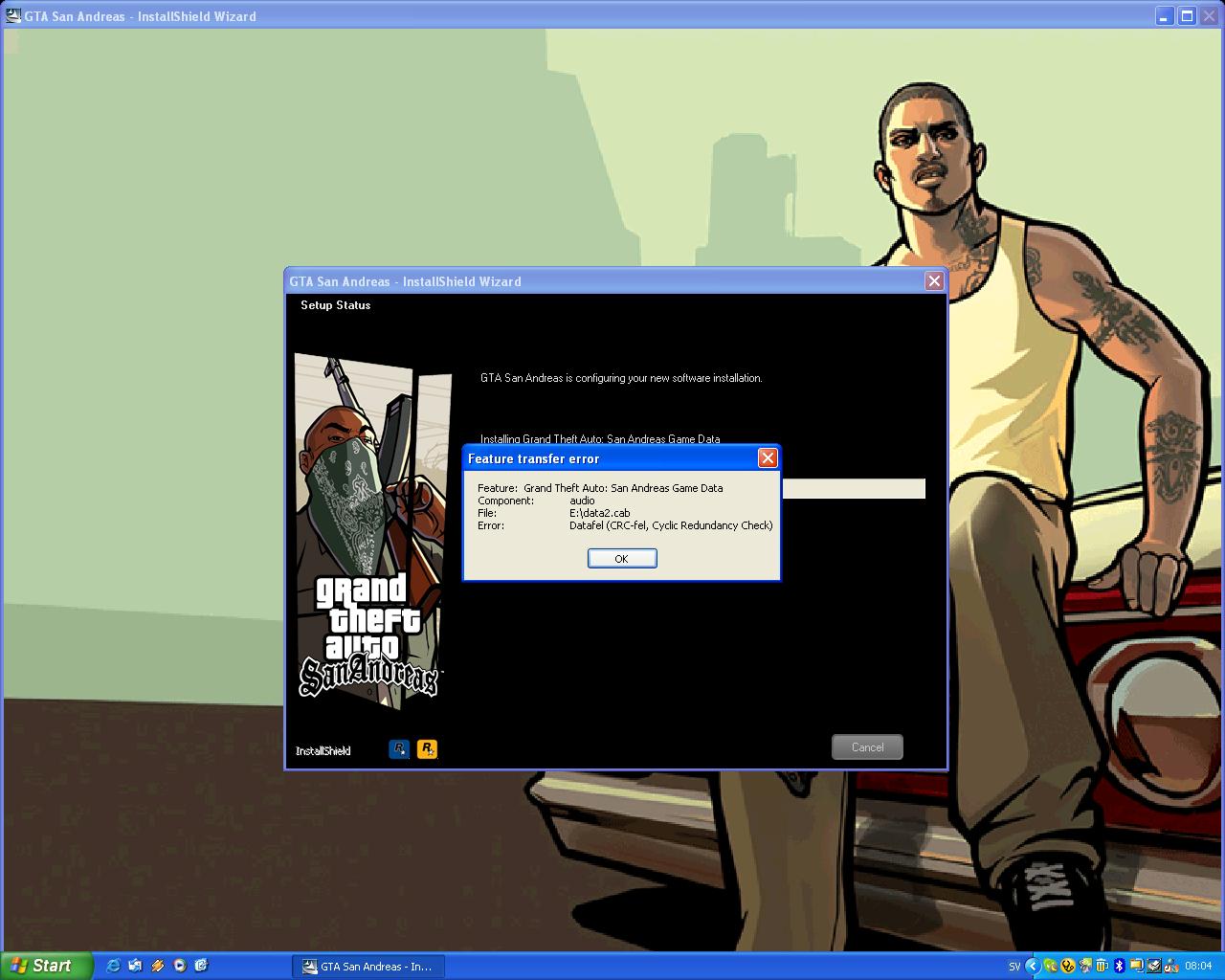Click the blue Rockstar logo icon
This screenshot has width=1225, height=980.
point(399,749)
